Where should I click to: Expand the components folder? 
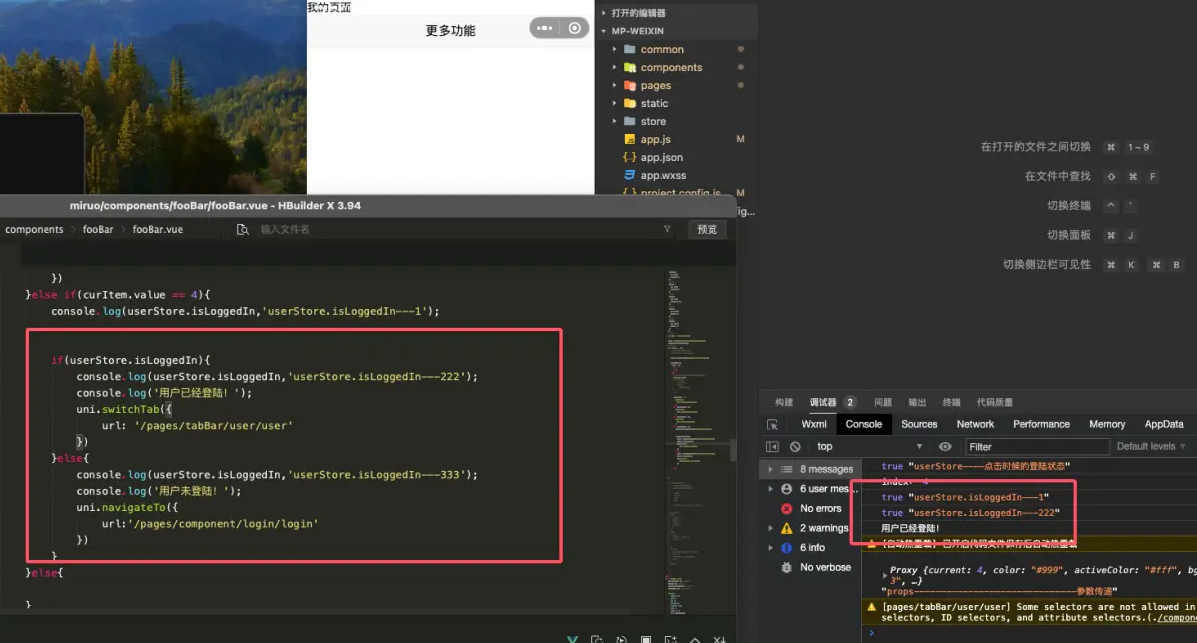[x=671, y=67]
